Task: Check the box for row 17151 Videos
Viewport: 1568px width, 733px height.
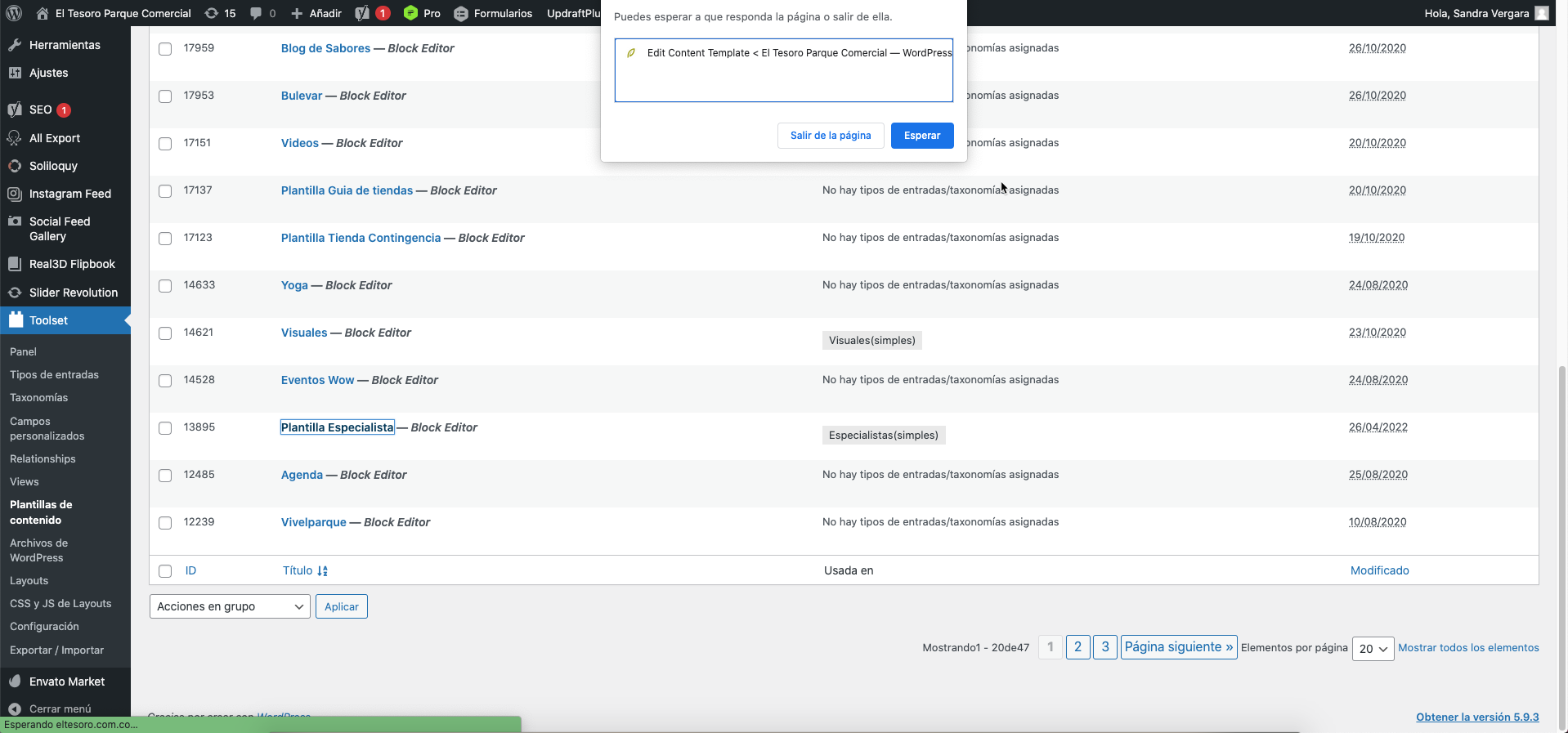Action: [x=165, y=144]
